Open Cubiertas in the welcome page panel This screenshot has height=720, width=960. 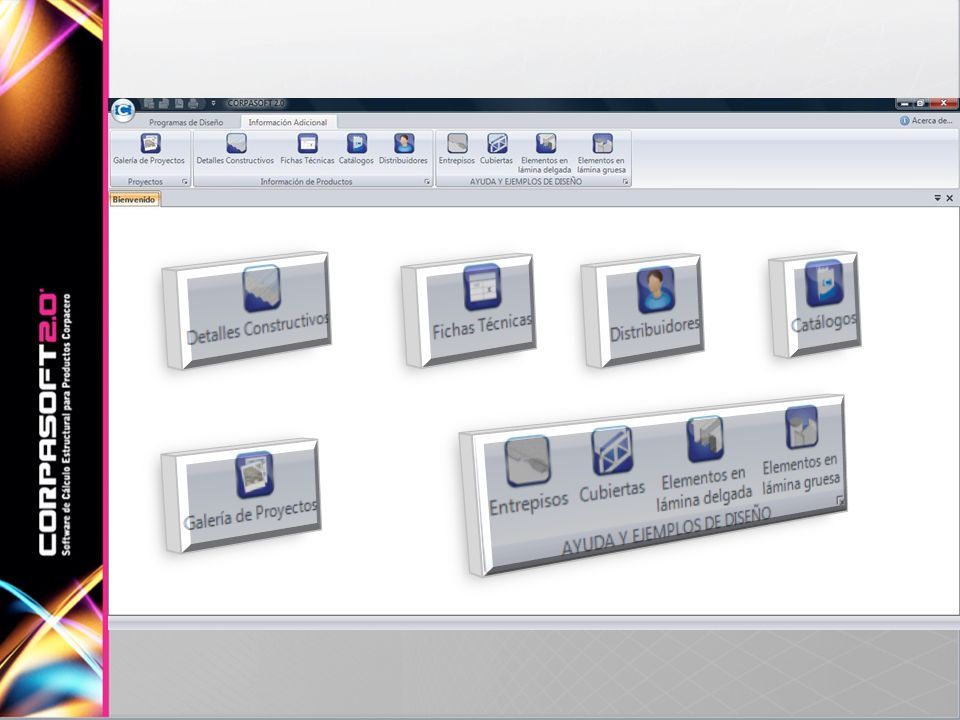tap(612, 465)
